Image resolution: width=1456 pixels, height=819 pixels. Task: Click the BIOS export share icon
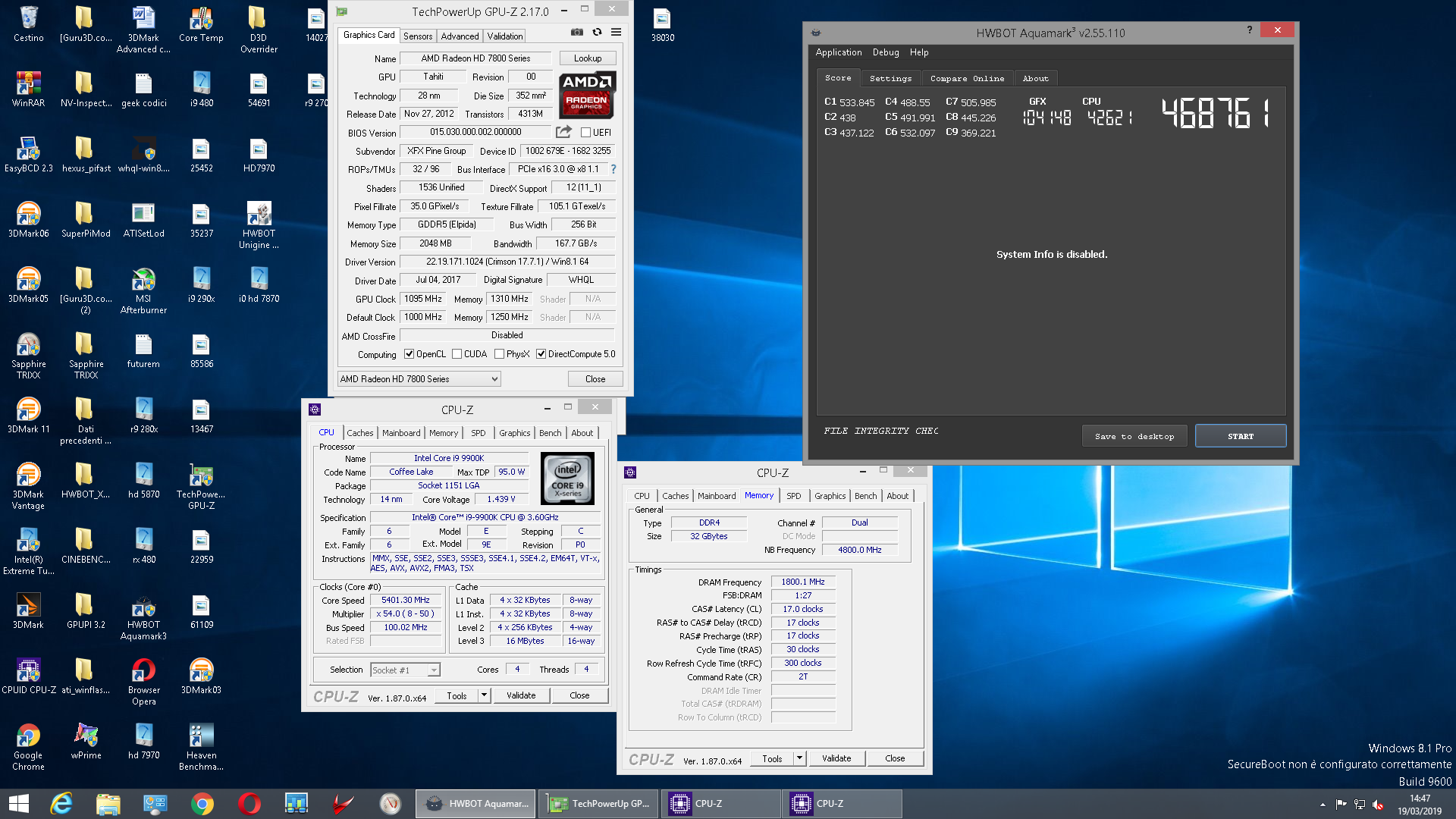563,132
